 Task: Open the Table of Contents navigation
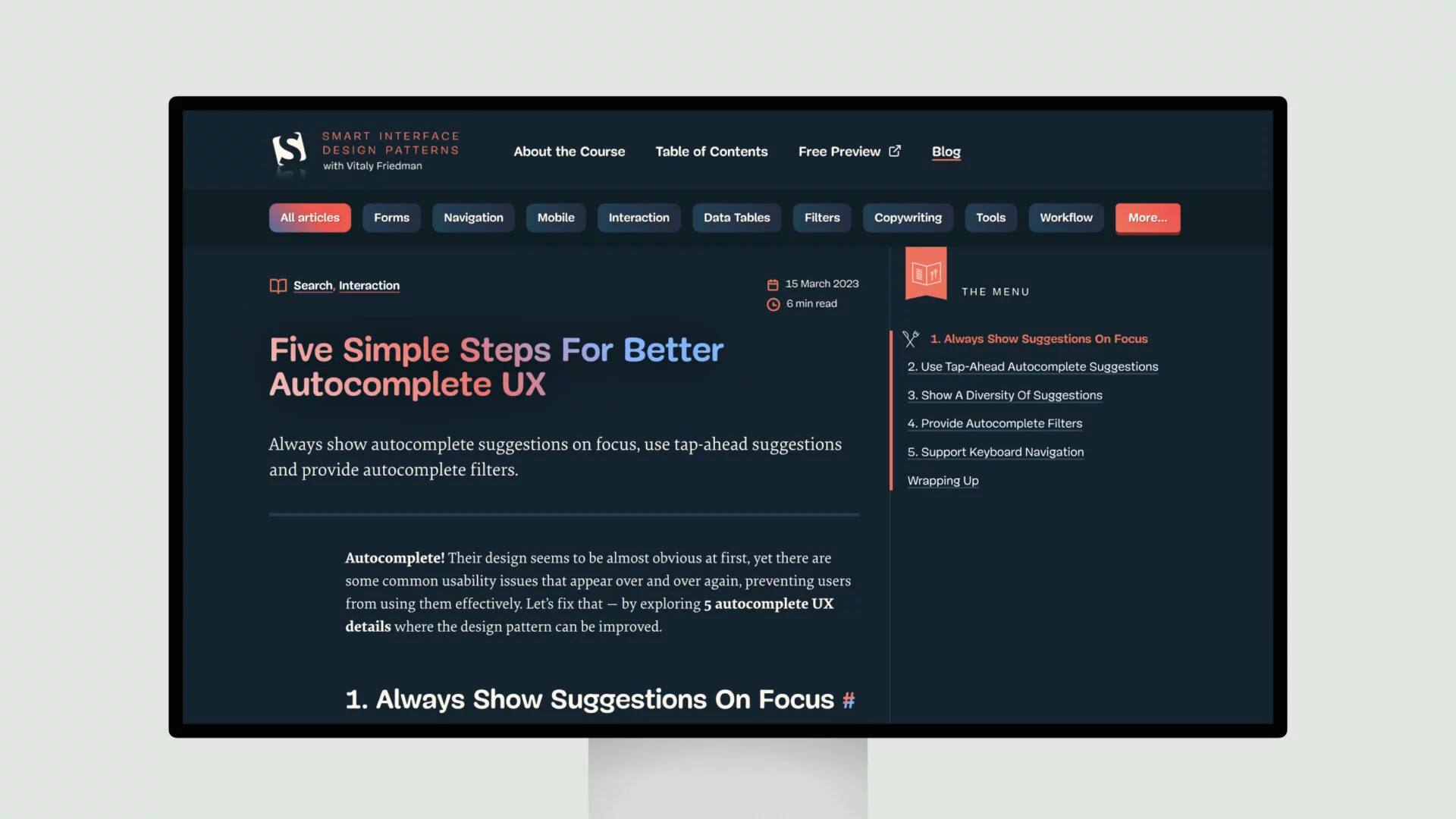tap(711, 151)
